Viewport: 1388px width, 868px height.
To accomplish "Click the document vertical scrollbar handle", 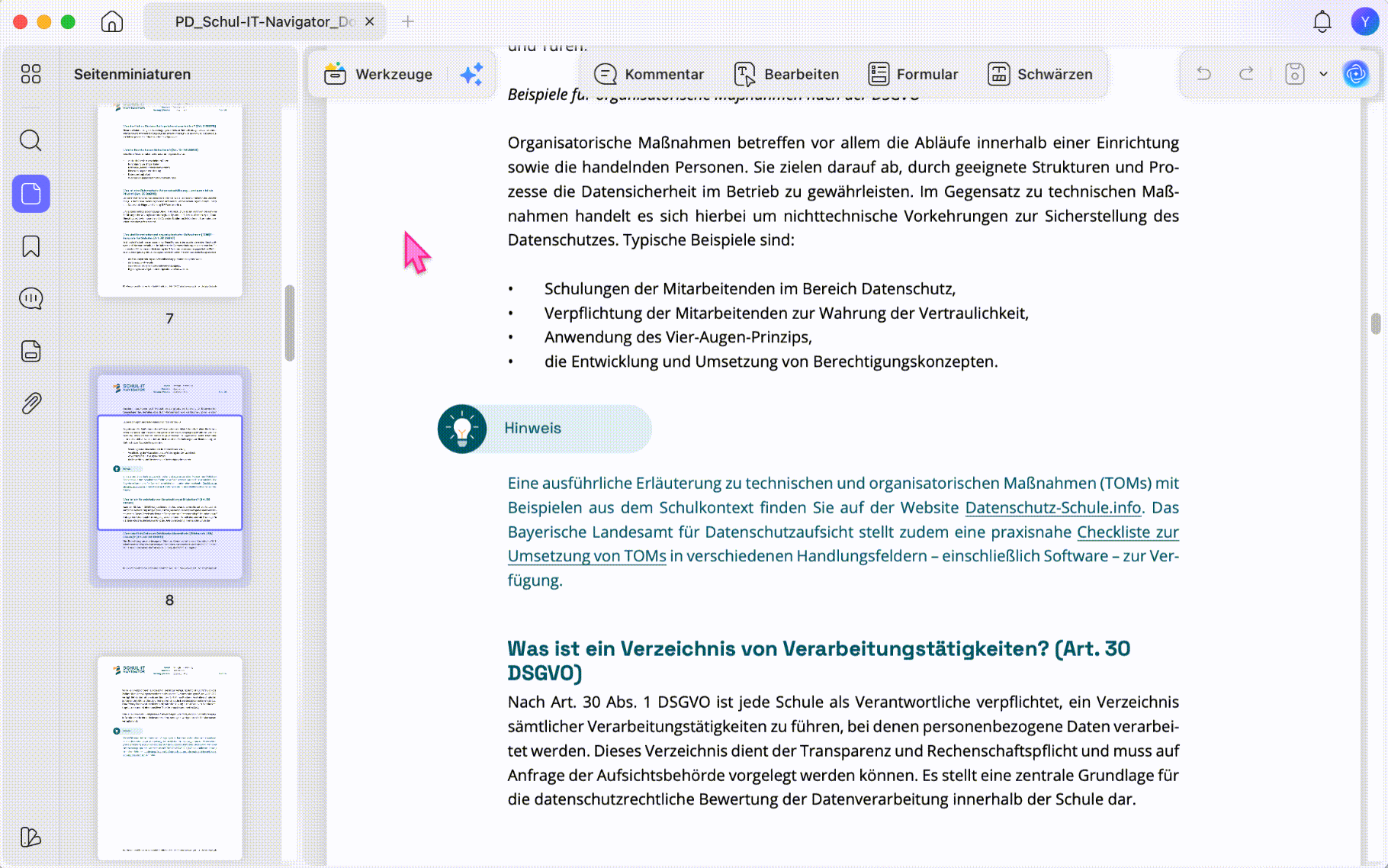I will click(1376, 323).
